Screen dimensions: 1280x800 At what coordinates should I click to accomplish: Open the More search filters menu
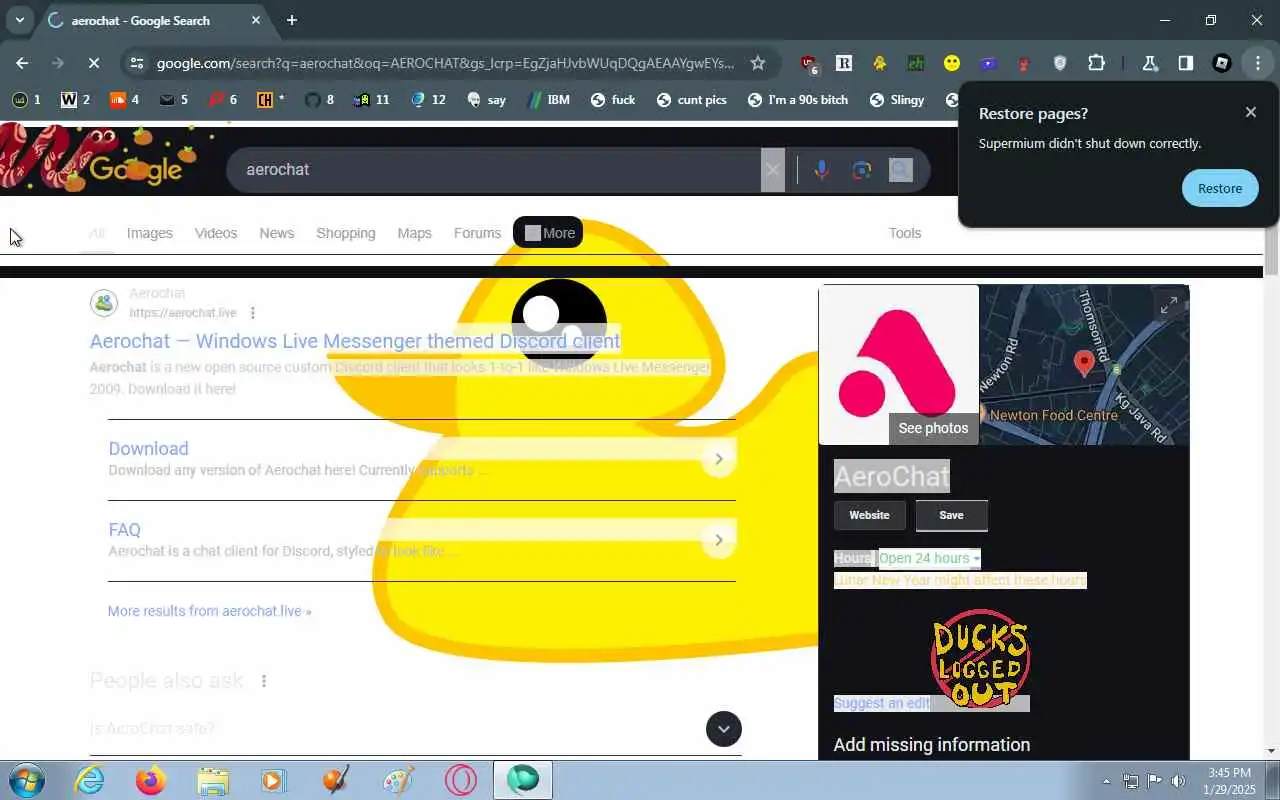pos(548,233)
